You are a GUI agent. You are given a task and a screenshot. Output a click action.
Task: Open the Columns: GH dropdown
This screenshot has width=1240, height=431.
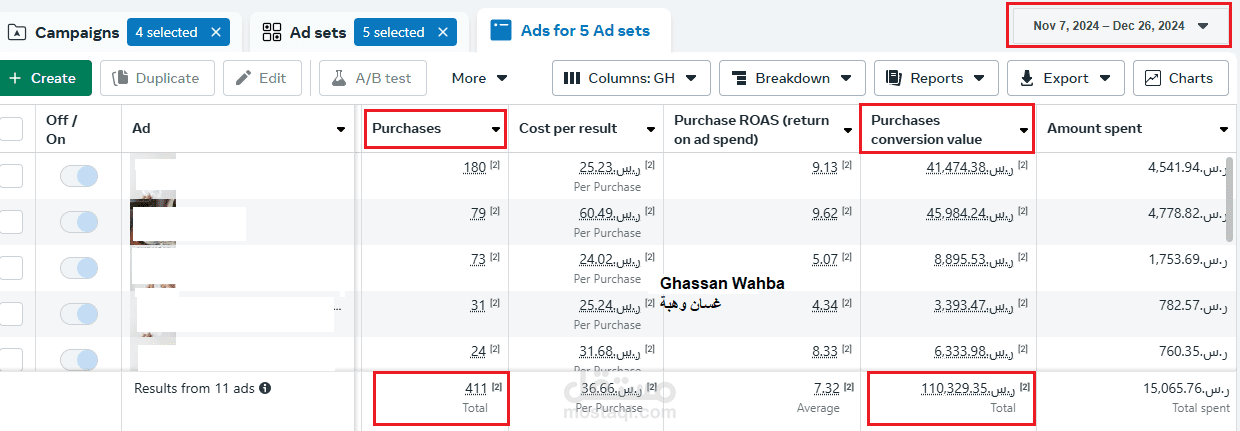pos(631,78)
